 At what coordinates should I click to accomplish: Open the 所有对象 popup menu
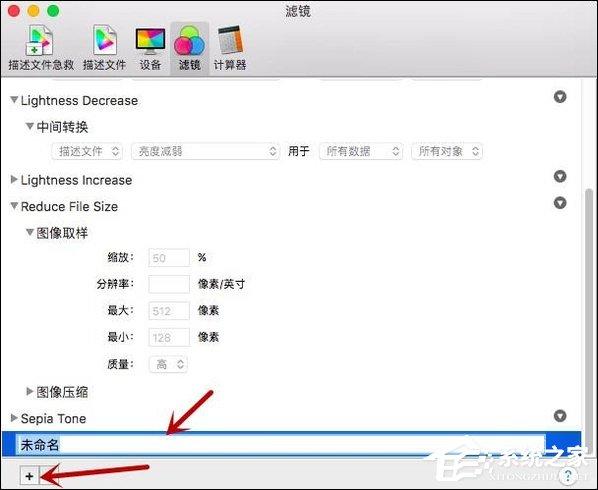coord(447,151)
